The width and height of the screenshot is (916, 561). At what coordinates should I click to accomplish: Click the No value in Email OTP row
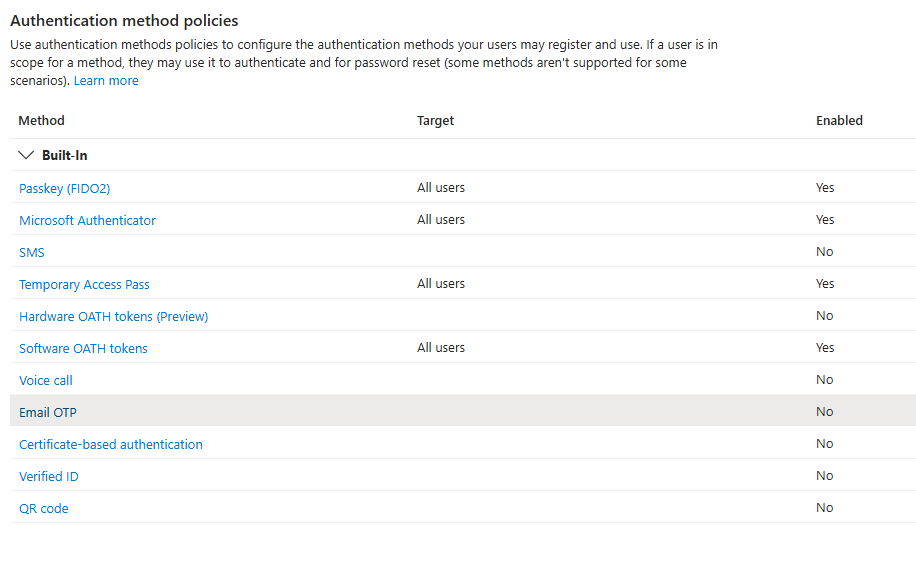(824, 411)
